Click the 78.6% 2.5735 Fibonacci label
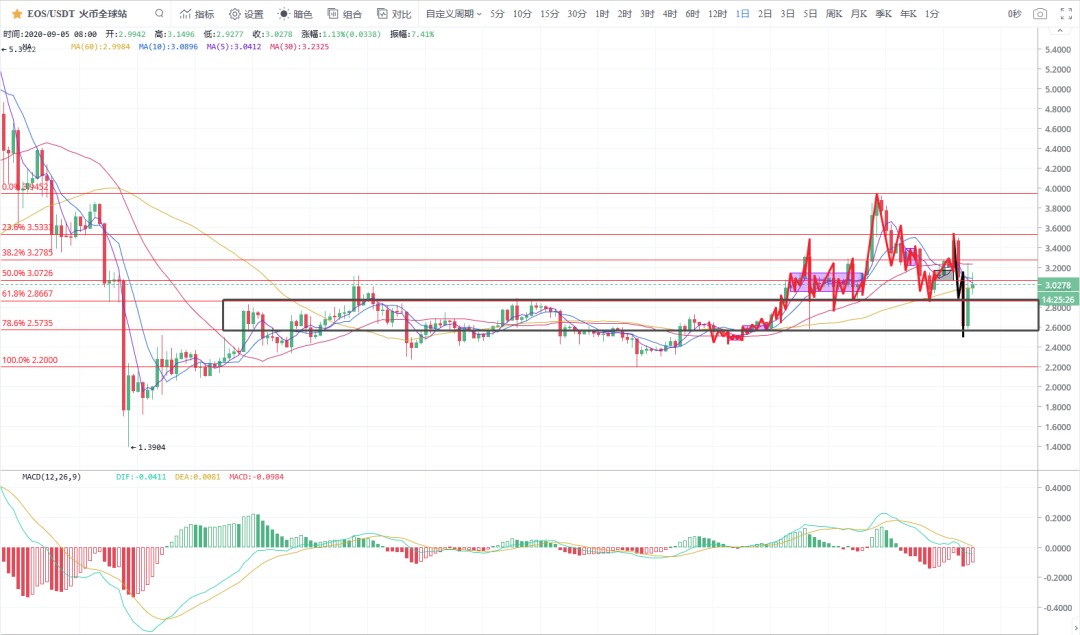The image size is (1080, 635). (27, 323)
